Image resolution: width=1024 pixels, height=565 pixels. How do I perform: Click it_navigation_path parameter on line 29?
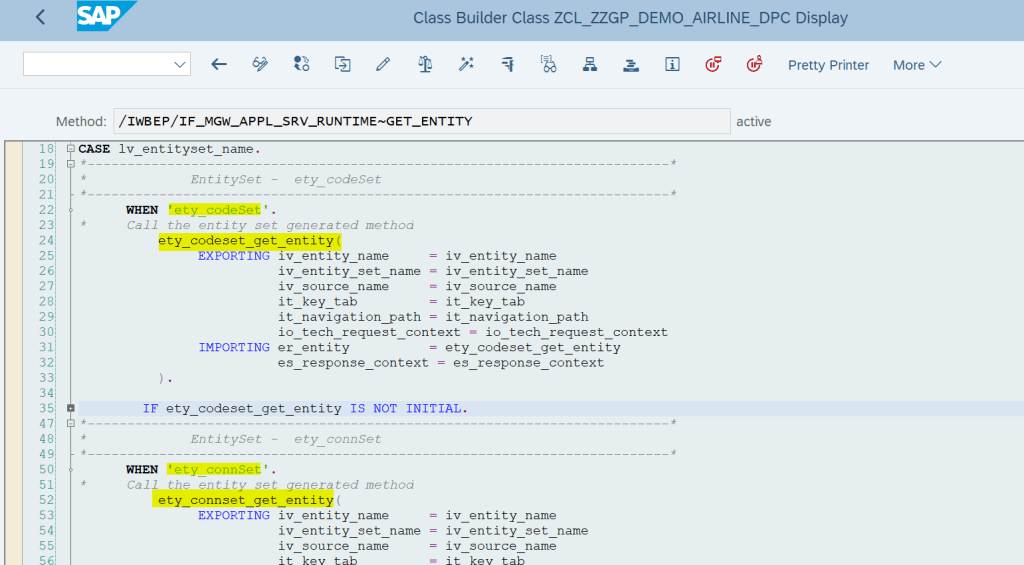(x=349, y=317)
